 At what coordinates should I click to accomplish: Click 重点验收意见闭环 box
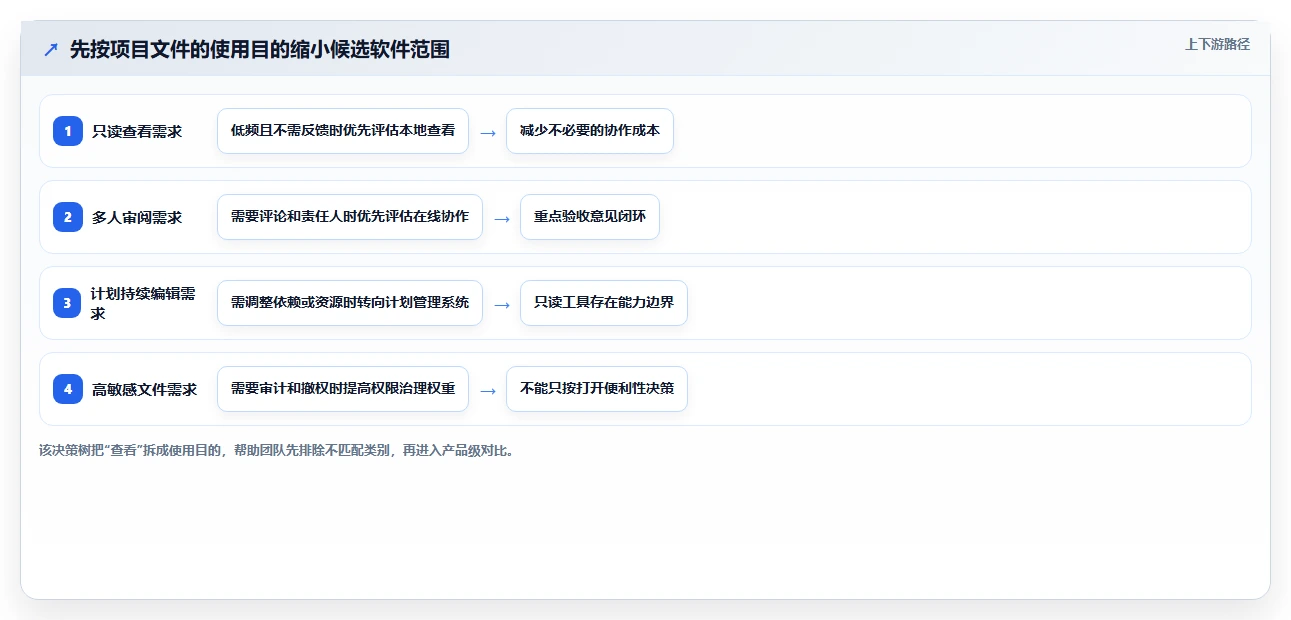[x=590, y=217]
